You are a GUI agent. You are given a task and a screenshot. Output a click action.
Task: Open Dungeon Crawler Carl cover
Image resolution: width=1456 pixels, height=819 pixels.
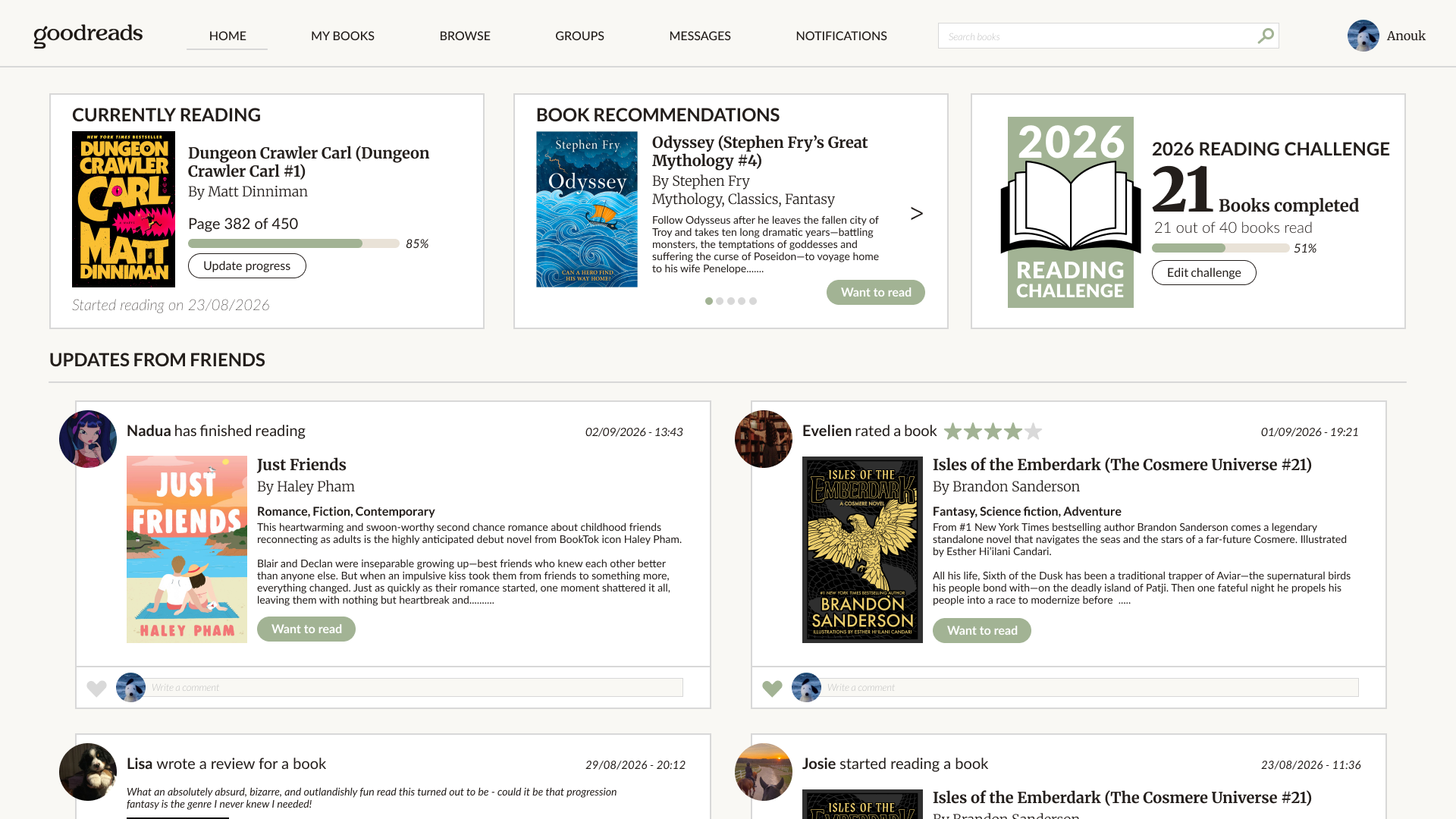coord(124,209)
